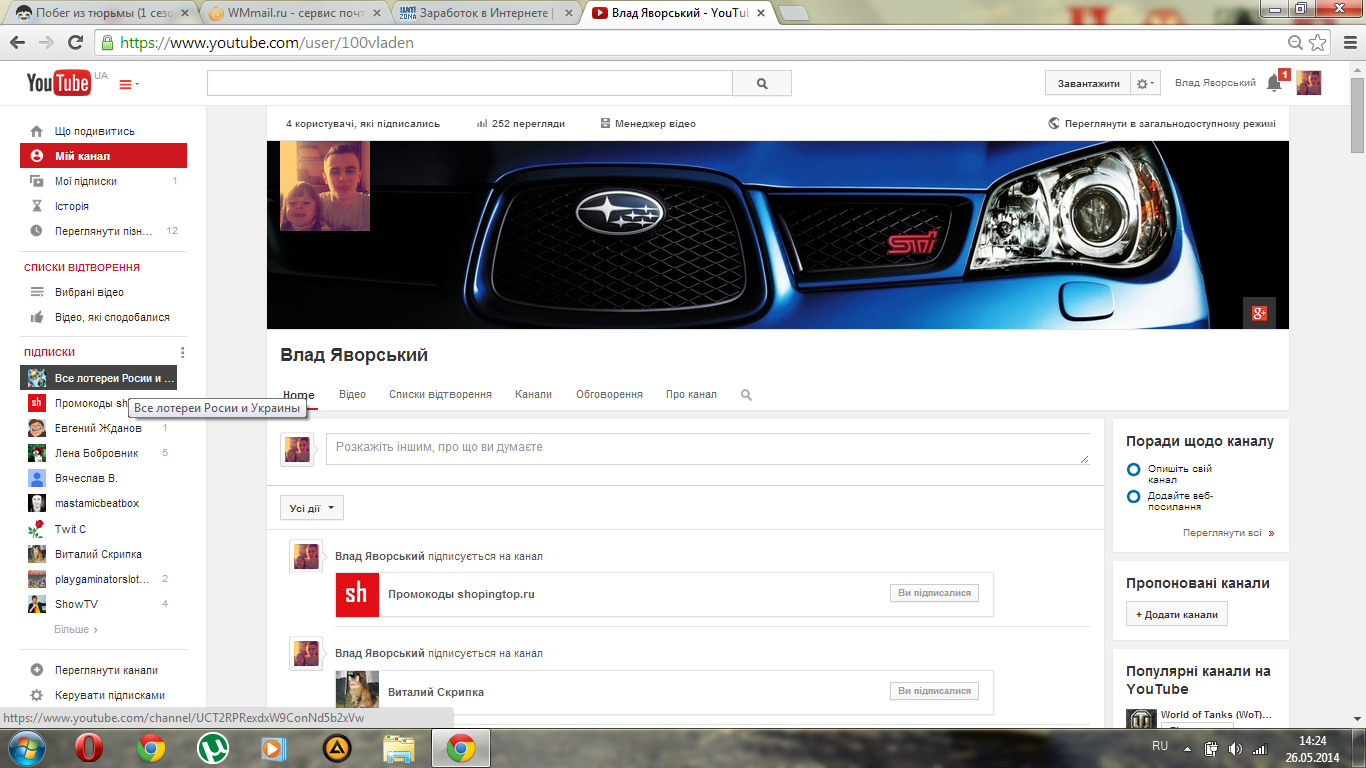Click the channel profile picture on banner
The height and width of the screenshot is (768, 1366).
[325, 186]
